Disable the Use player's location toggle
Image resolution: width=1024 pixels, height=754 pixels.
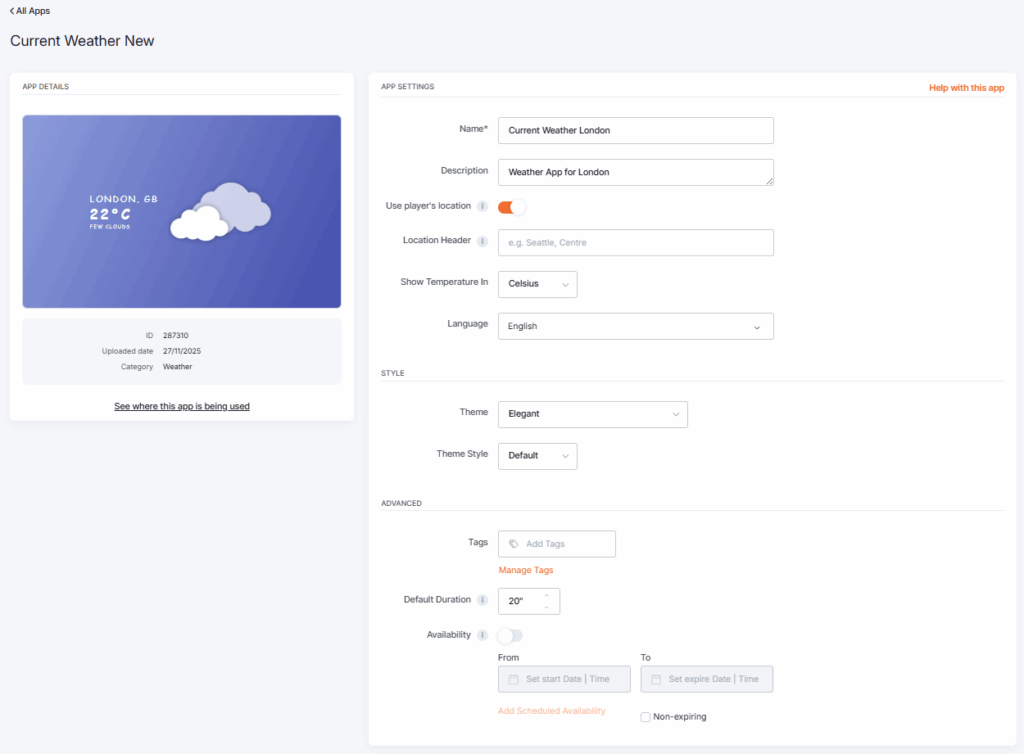510,207
